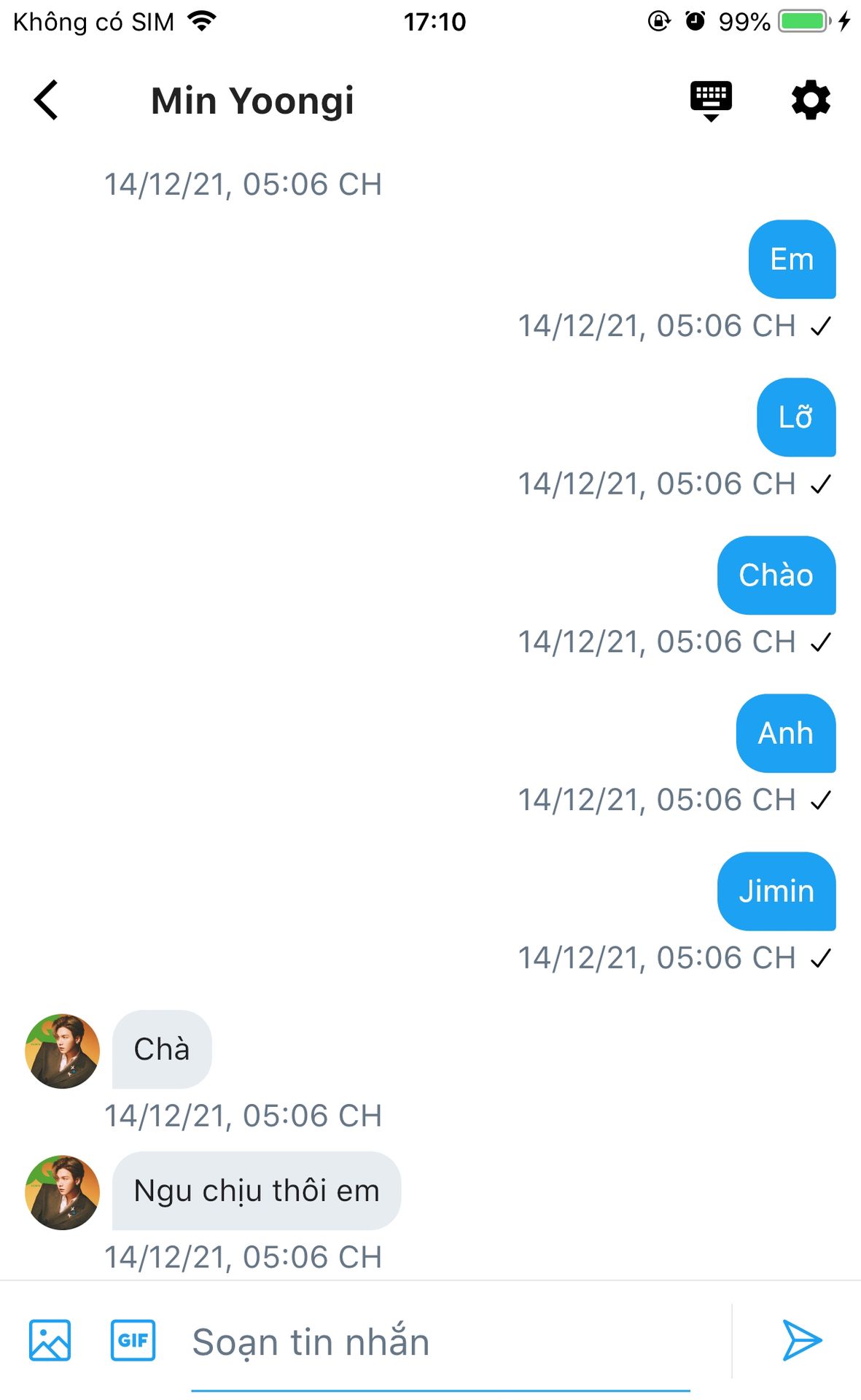
Task: Open chat settings gear icon
Action: pos(811,100)
